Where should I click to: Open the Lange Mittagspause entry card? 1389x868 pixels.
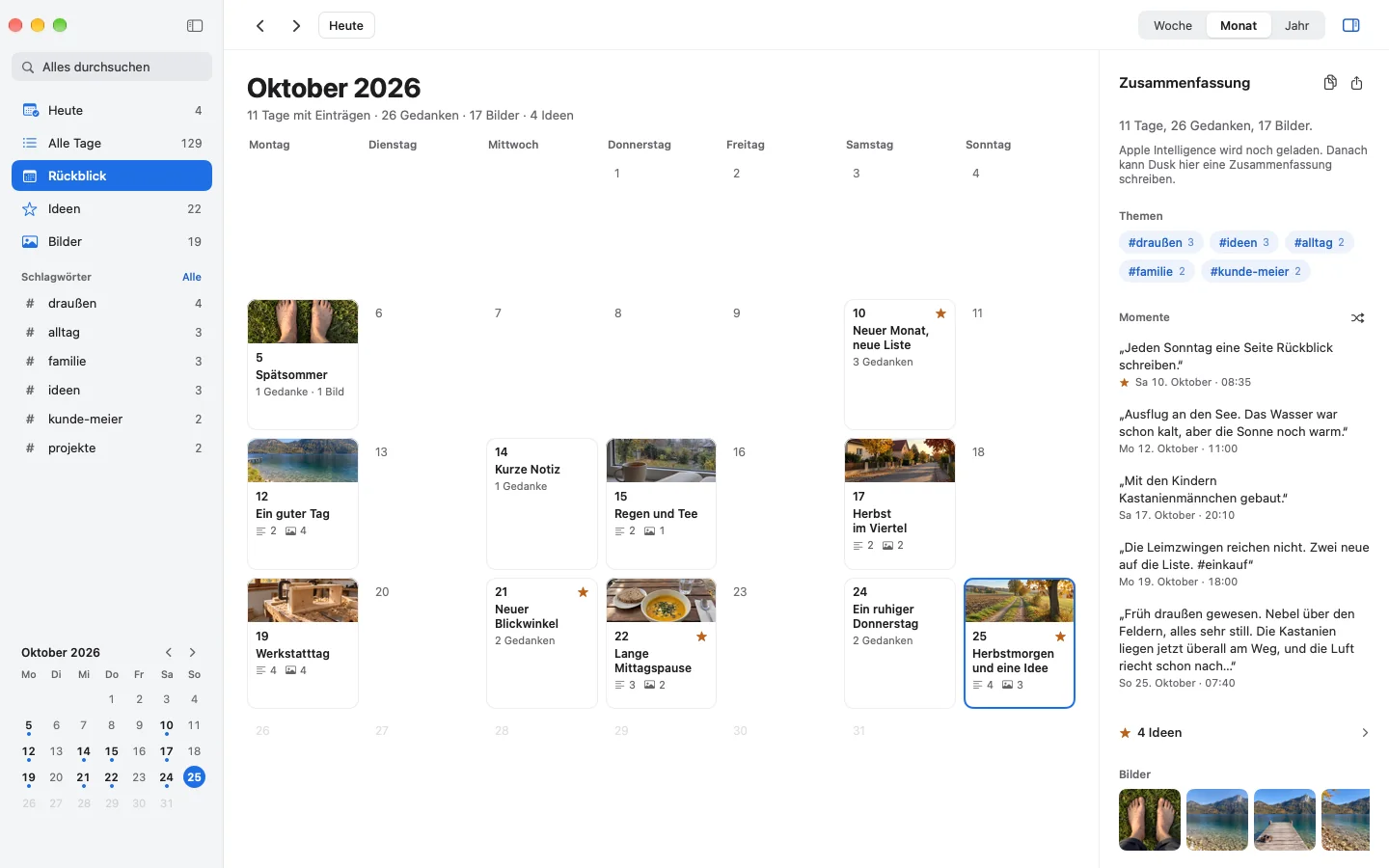click(x=661, y=643)
